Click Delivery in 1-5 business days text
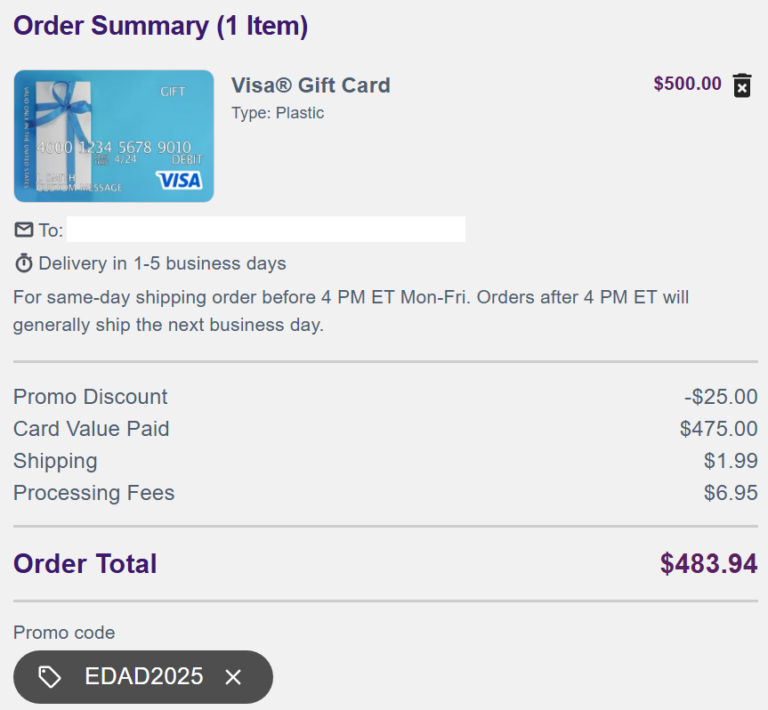 pyautogui.click(x=162, y=264)
